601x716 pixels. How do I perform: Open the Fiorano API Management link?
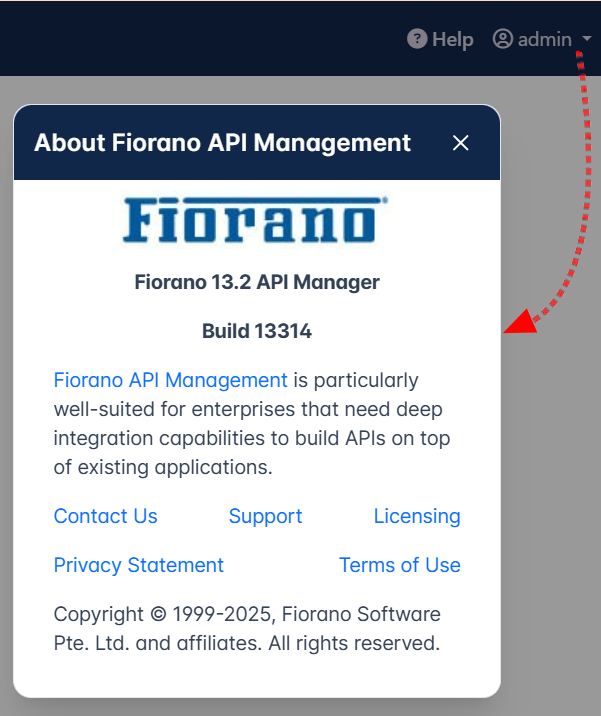click(170, 380)
